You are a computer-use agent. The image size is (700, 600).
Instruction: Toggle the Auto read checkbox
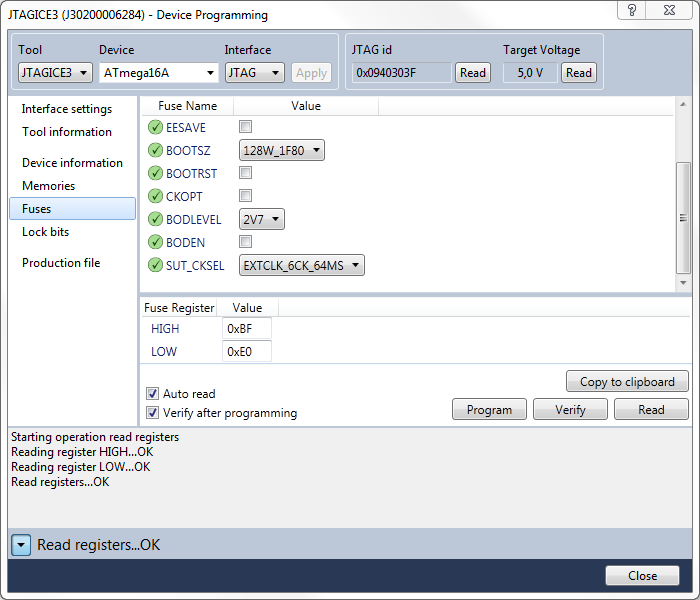(x=153, y=394)
